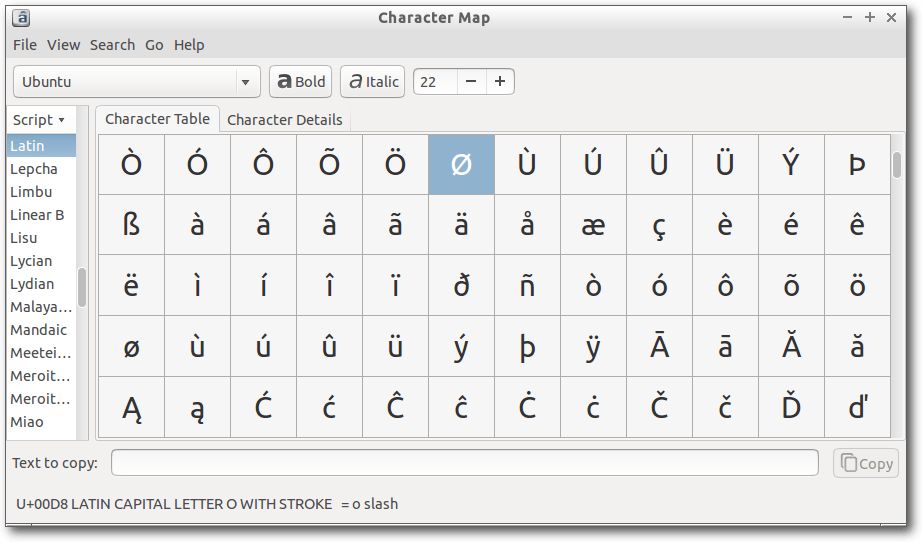Switch to the Character Details tab

click(285, 120)
